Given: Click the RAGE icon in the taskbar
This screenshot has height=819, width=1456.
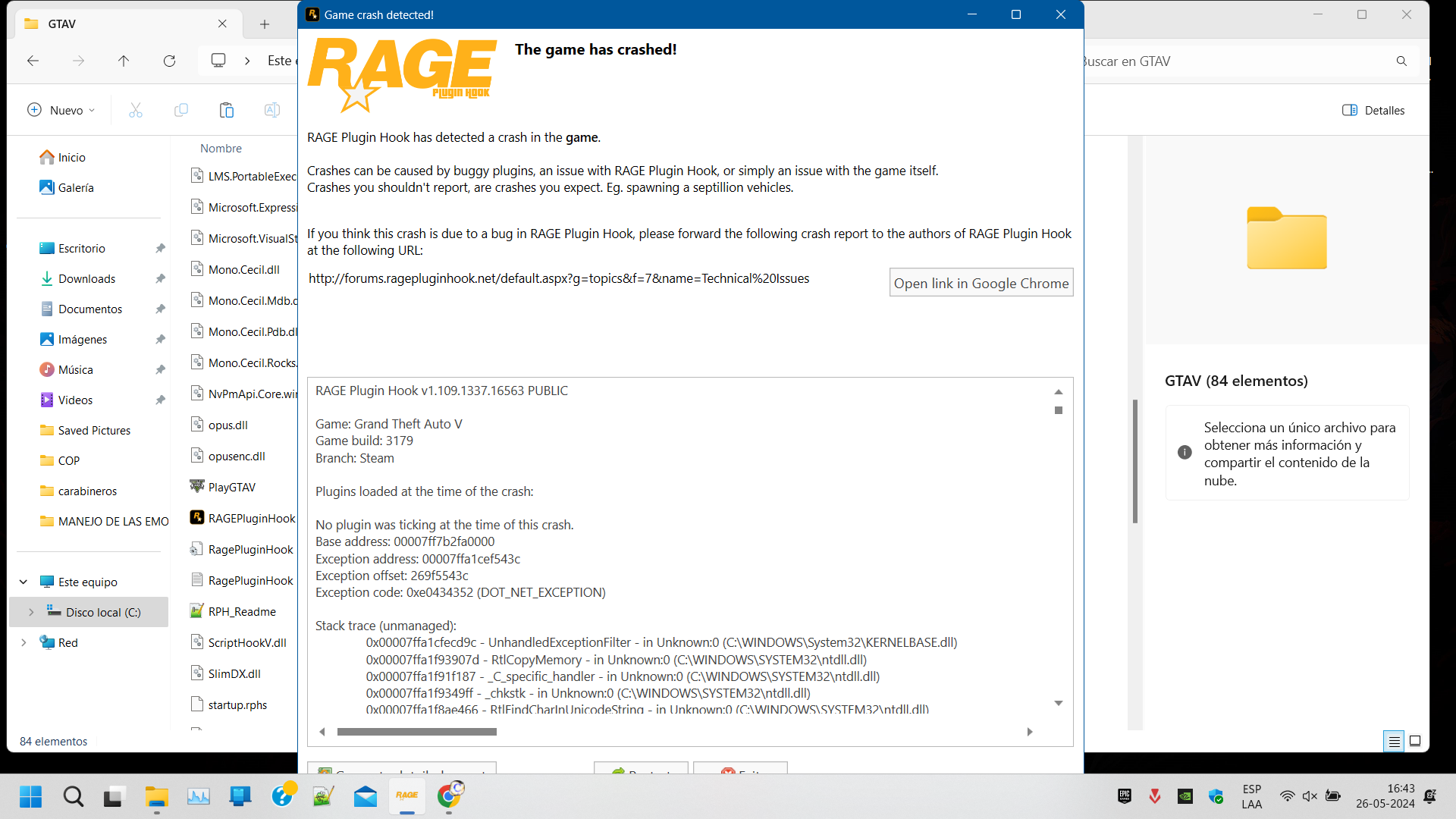Looking at the screenshot, I should pyautogui.click(x=407, y=795).
